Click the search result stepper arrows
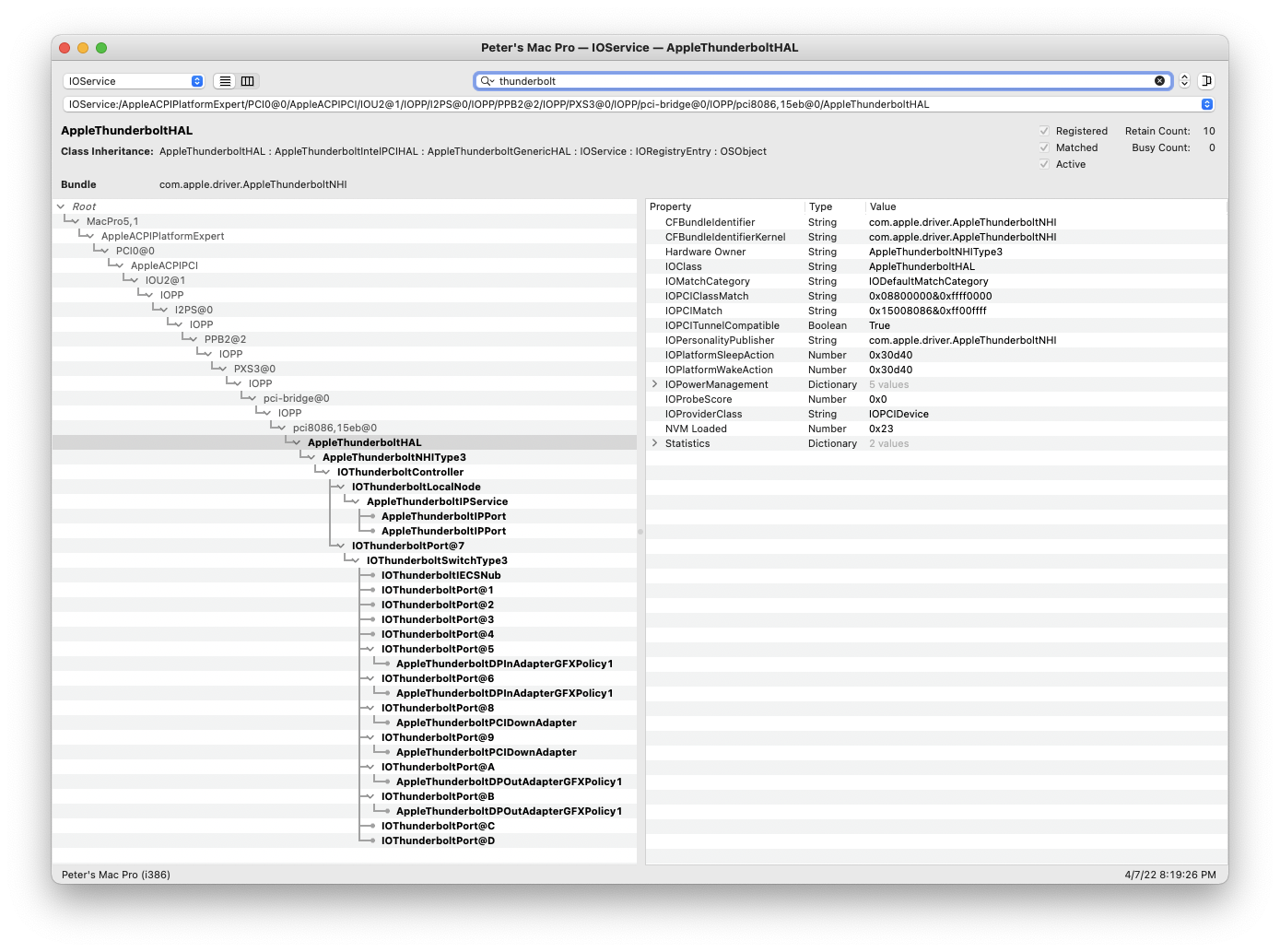The image size is (1280, 952). [1185, 81]
